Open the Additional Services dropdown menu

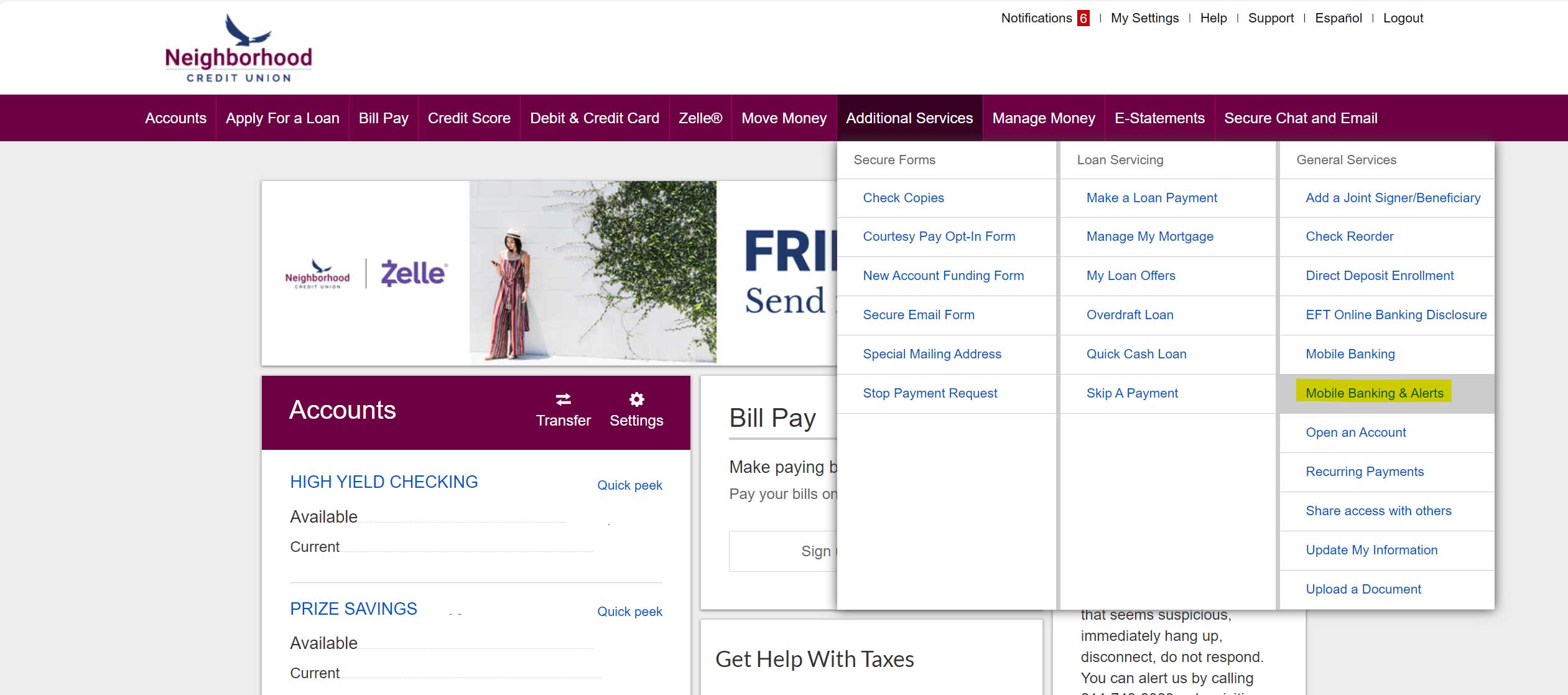click(909, 117)
